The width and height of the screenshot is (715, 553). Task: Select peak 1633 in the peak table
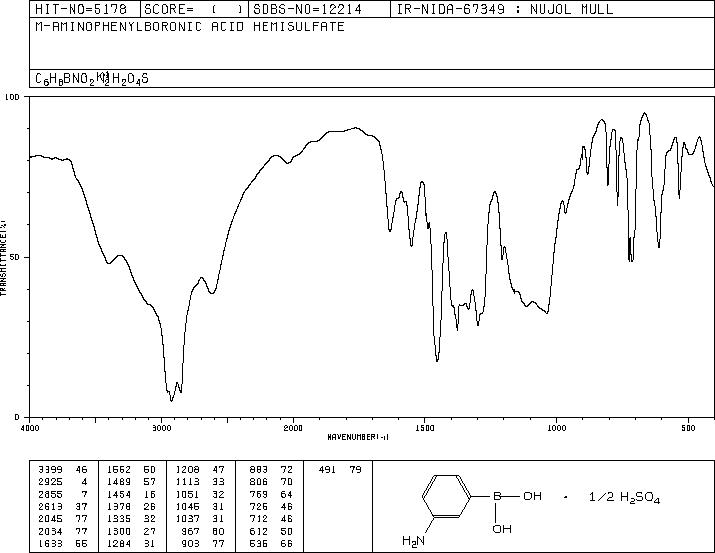point(50,544)
